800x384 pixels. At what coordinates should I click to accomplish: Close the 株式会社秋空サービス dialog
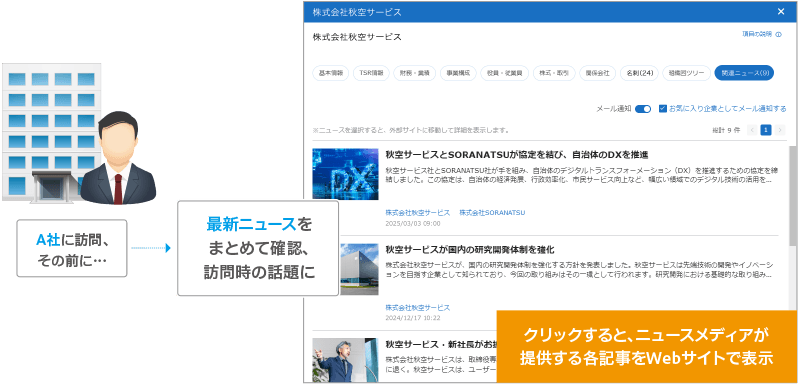[x=781, y=12]
